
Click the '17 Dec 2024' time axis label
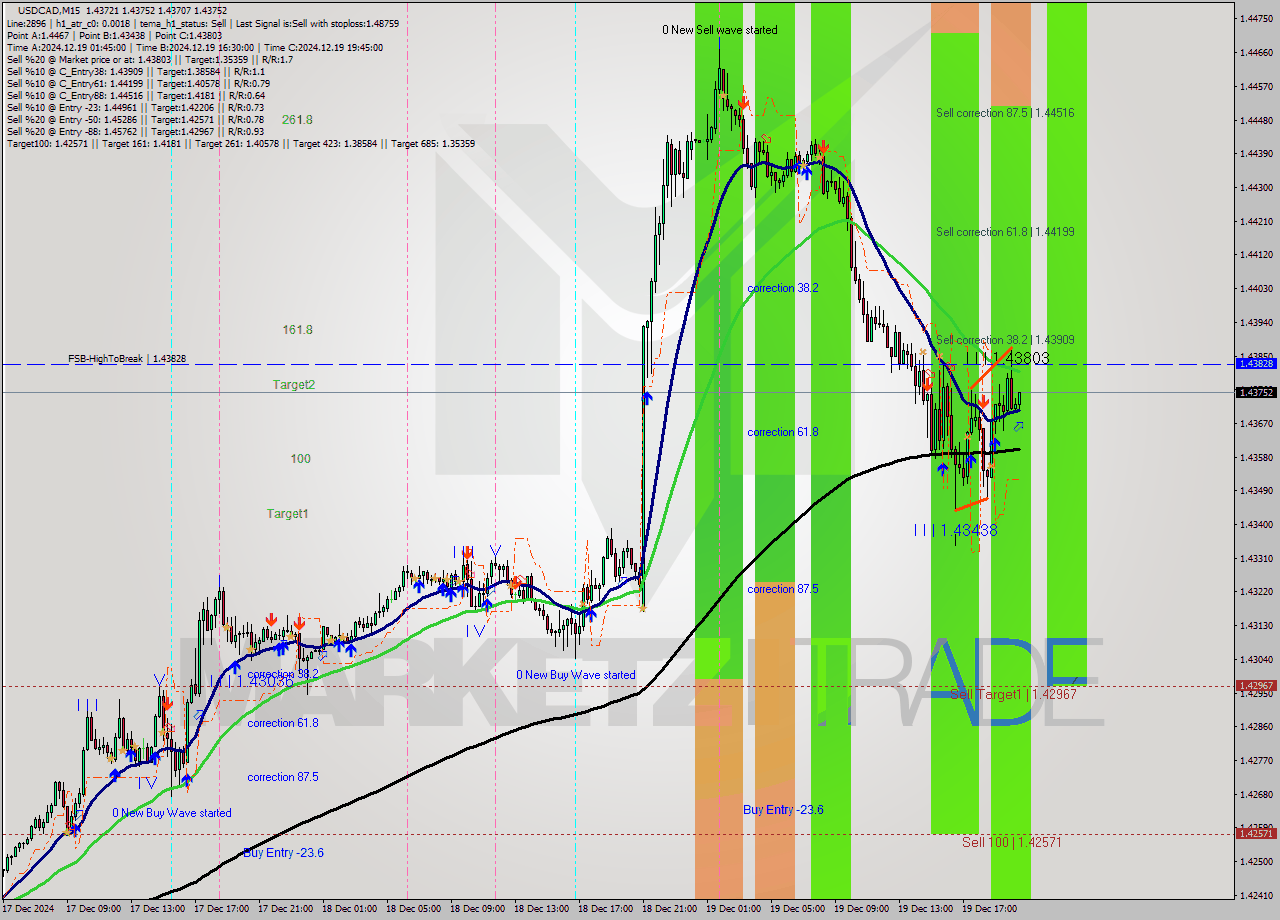pos(30,909)
